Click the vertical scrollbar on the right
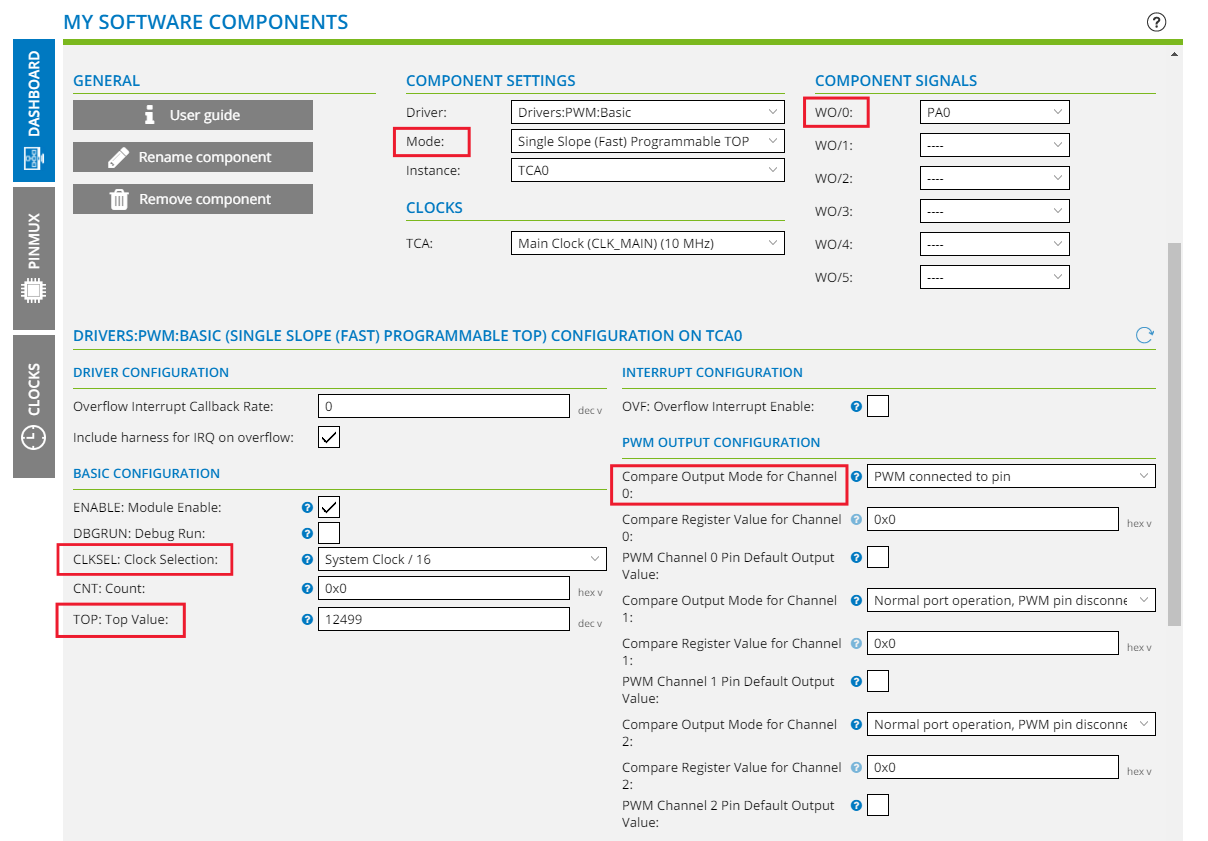 (x=1174, y=430)
